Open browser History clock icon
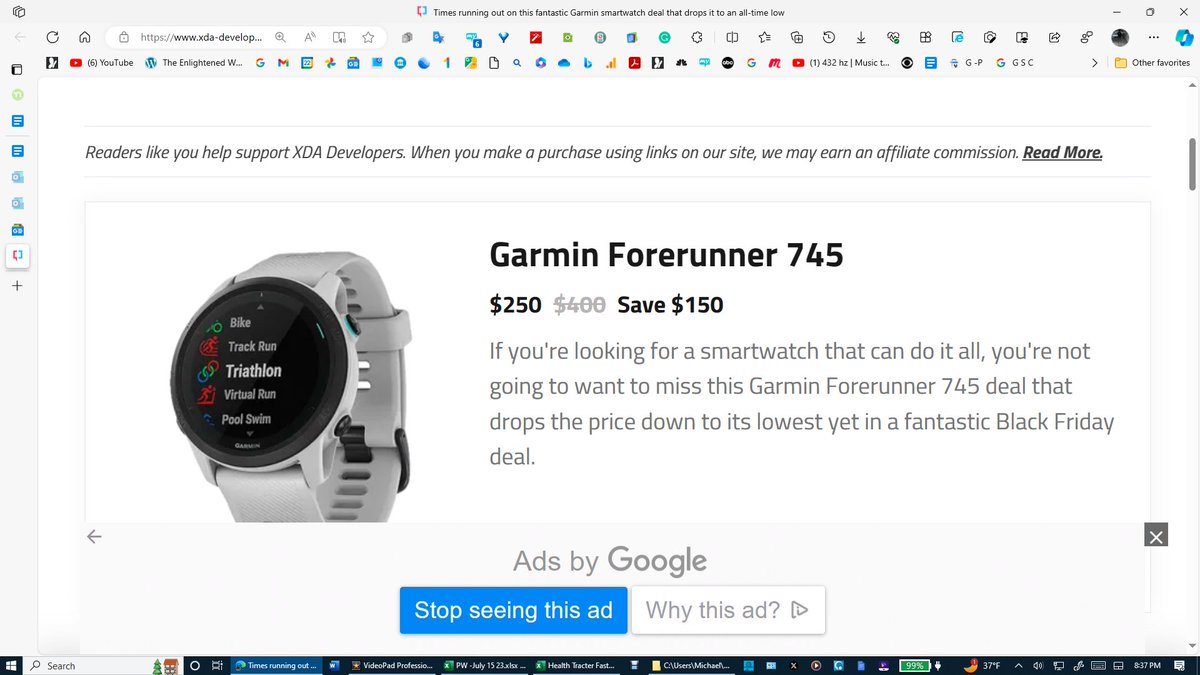The height and width of the screenshot is (675, 1200). coord(829,37)
